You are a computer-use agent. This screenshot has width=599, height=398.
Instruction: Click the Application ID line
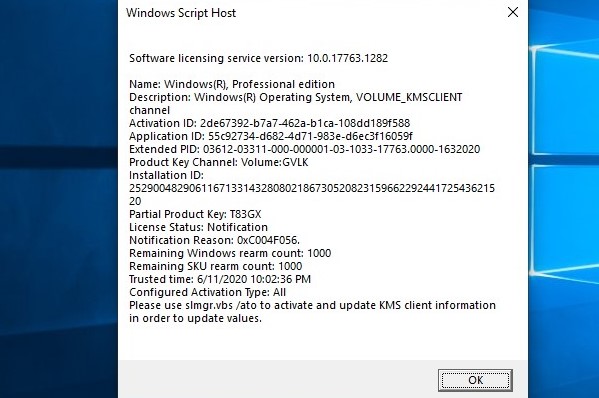[271, 136]
